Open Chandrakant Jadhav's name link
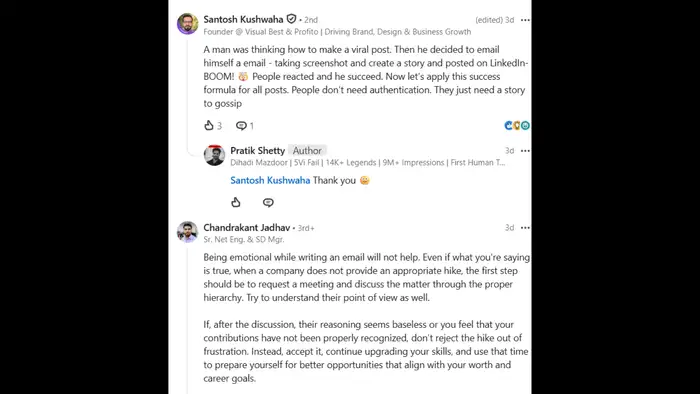The width and height of the screenshot is (700, 394). point(247,228)
